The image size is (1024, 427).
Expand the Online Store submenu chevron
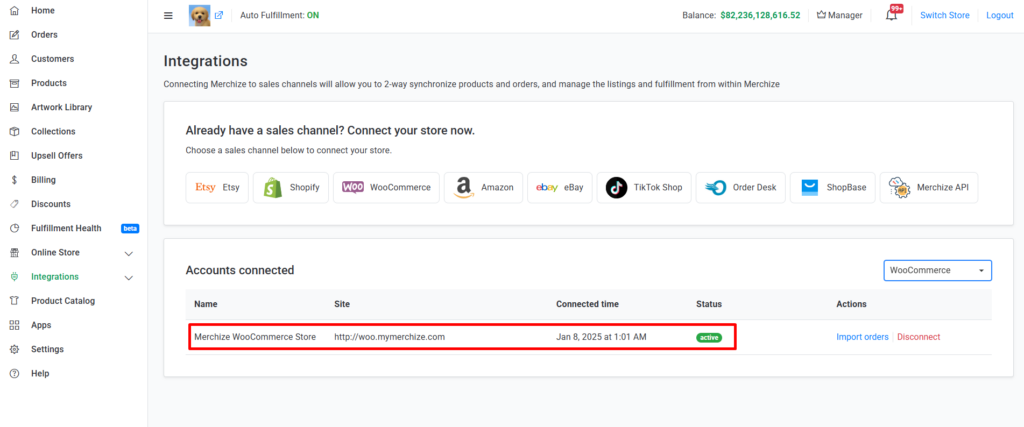point(129,253)
